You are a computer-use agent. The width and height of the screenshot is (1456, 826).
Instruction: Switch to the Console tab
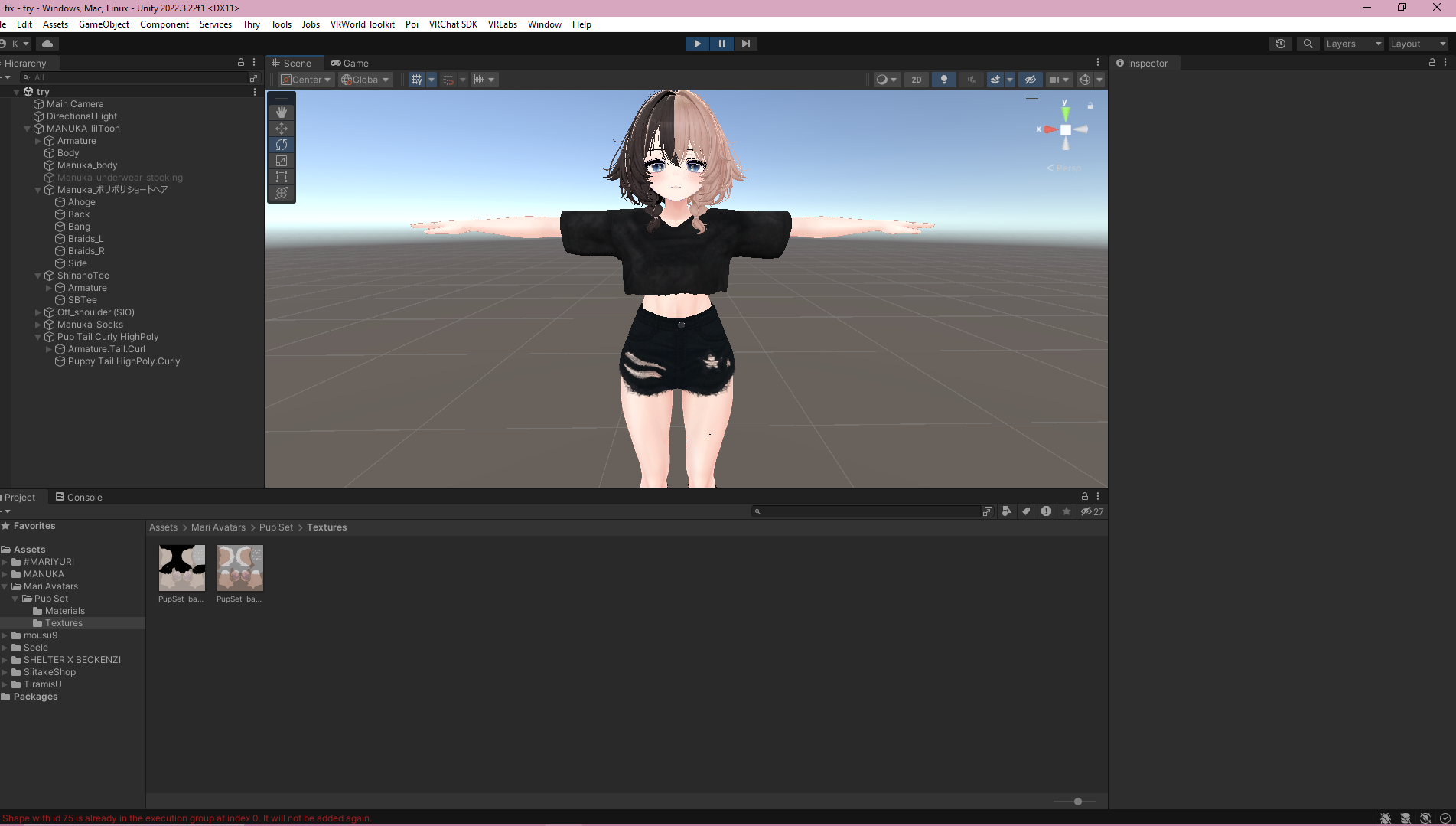click(78, 497)
